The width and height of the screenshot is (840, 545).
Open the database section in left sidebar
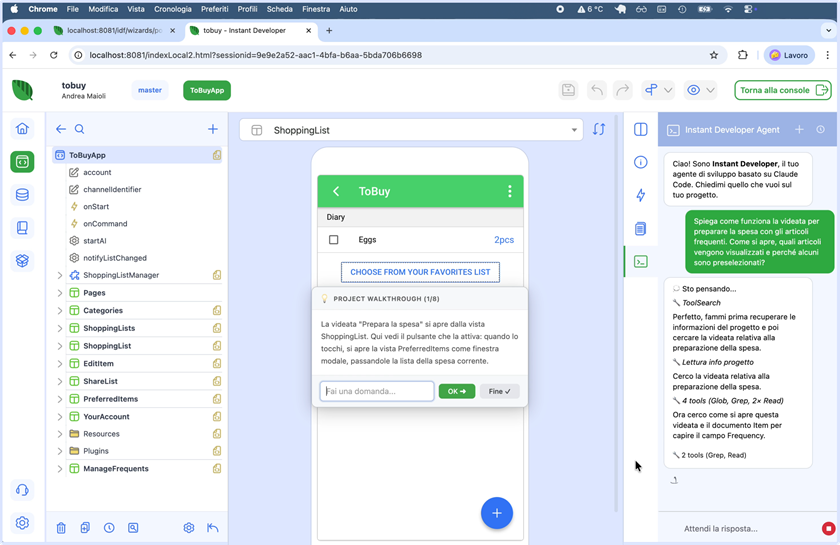(22, 195)
